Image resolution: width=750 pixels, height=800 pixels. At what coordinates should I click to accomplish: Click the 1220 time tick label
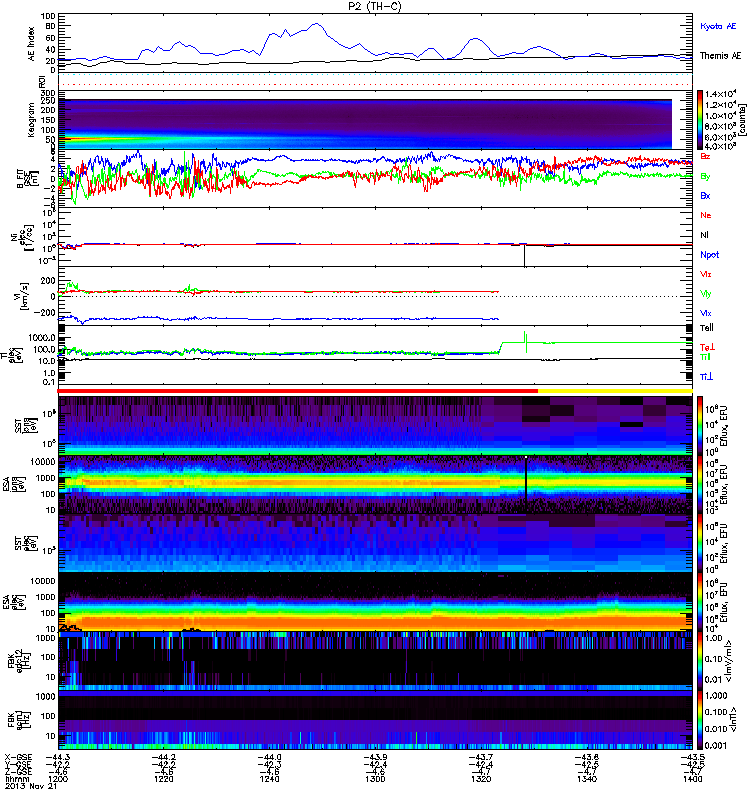[163, 779]
